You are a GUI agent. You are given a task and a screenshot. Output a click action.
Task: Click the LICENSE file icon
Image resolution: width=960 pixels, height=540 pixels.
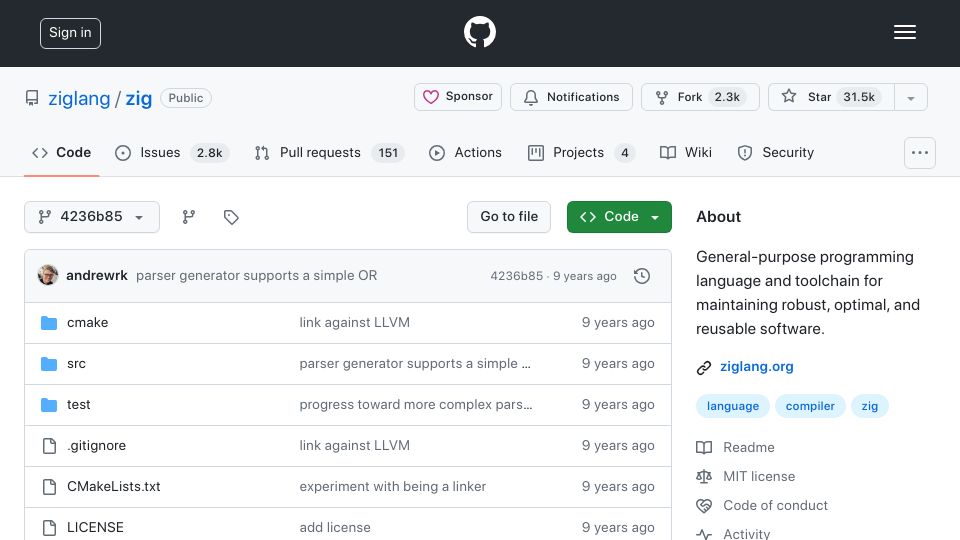(x=49, y=527)
